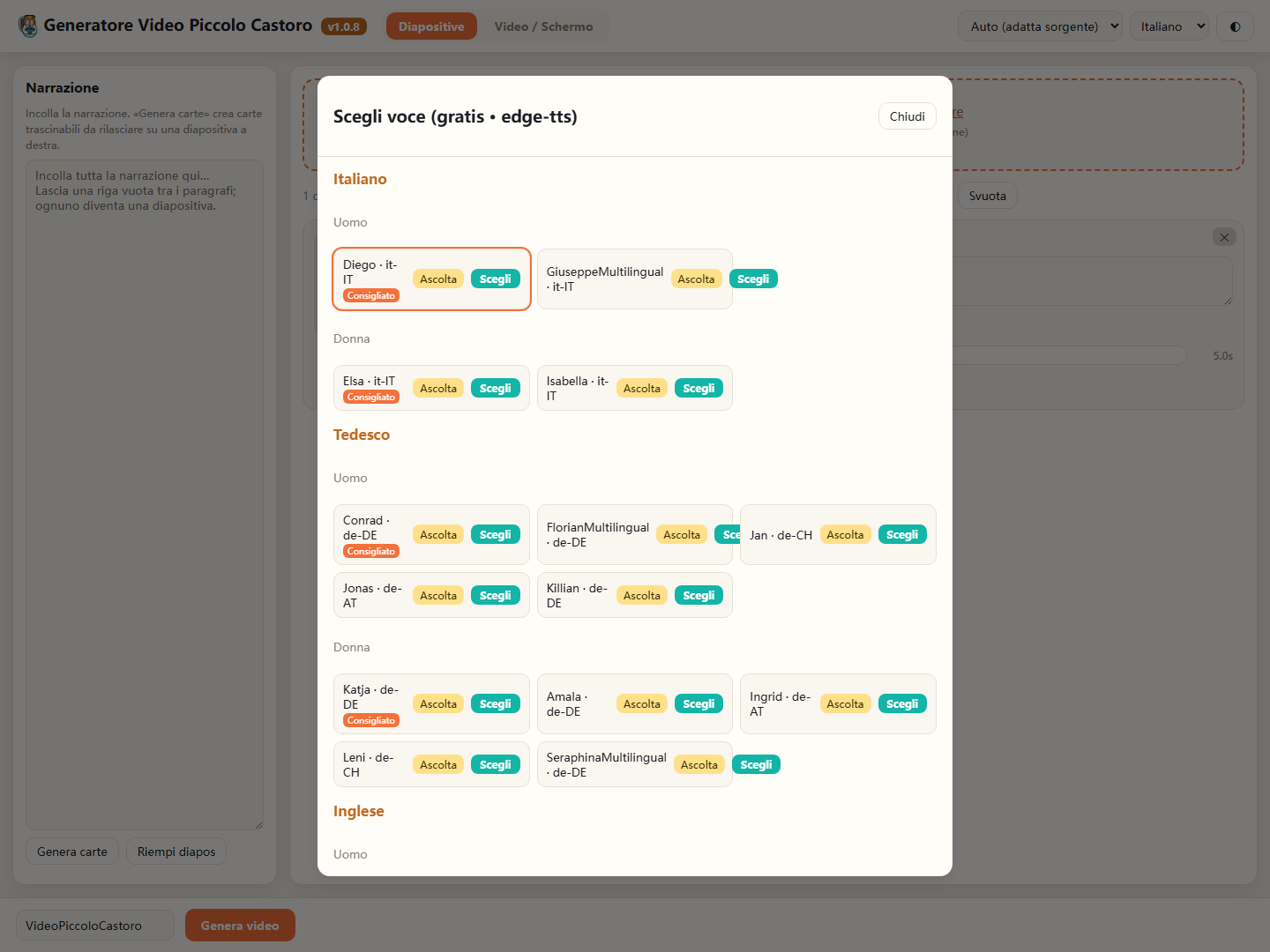
Task: Listen to the Diego it-IT voice
Action: pos(438,279)
